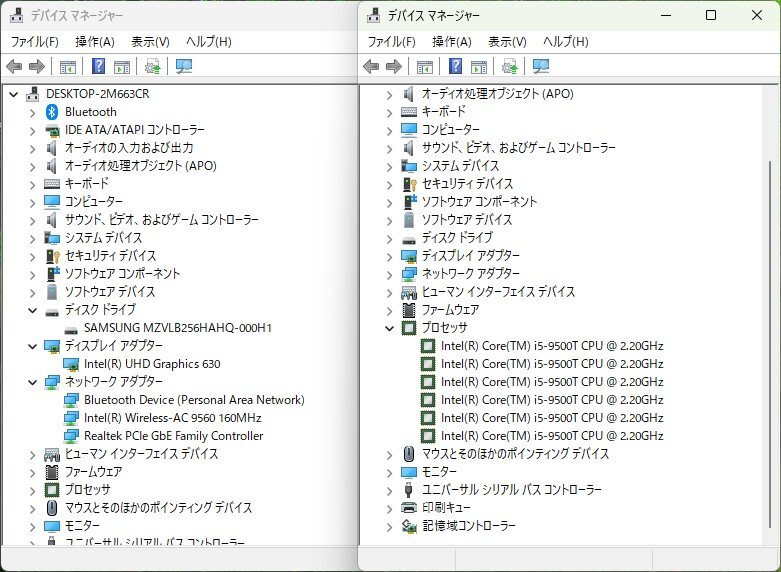The width and height of the screenshot is (781, 572).
Task: Open ファイル(F) menu in right window
Action: [x=391, y=41]
